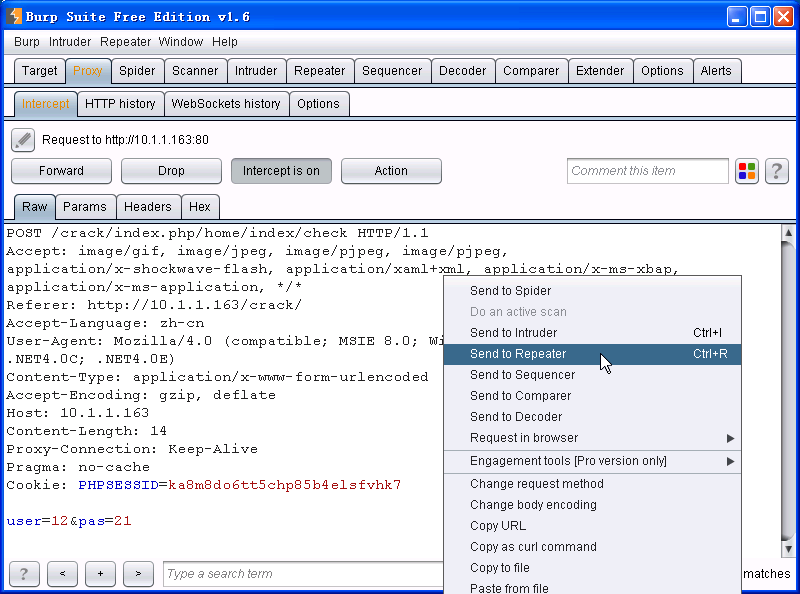Open the Intruder menu in menu bar
The image size is (800, 594).
tap(70, 42)
